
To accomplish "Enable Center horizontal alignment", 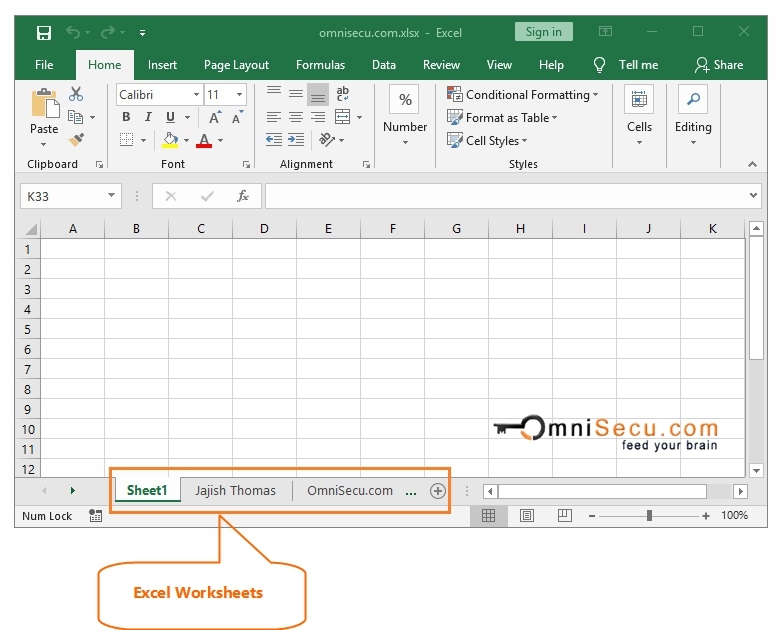I will [296, 117].
